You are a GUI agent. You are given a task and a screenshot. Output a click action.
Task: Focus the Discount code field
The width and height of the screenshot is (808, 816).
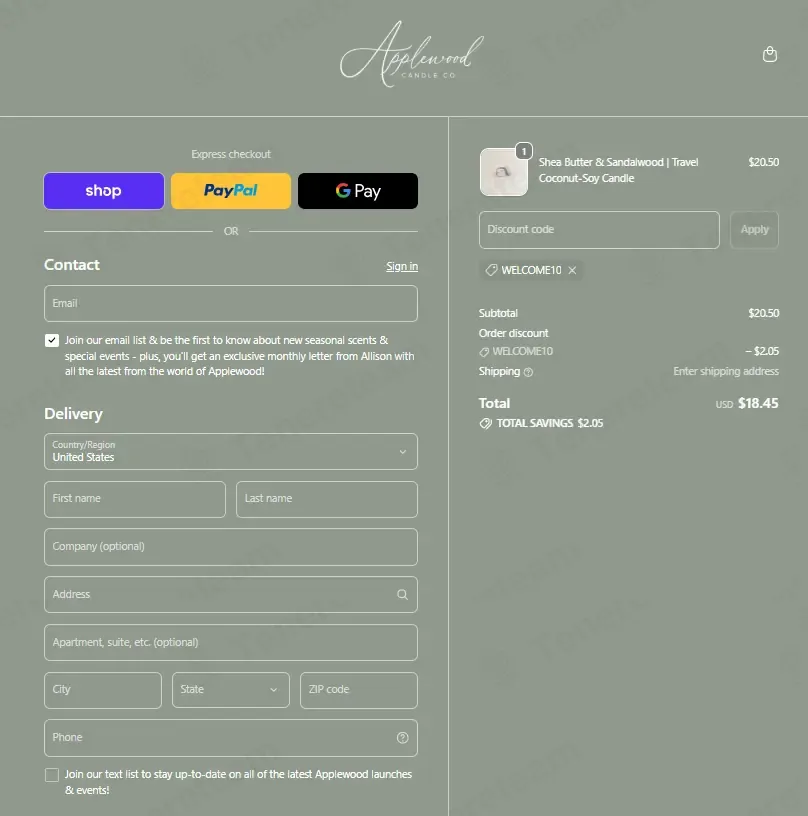click(599, 230)
